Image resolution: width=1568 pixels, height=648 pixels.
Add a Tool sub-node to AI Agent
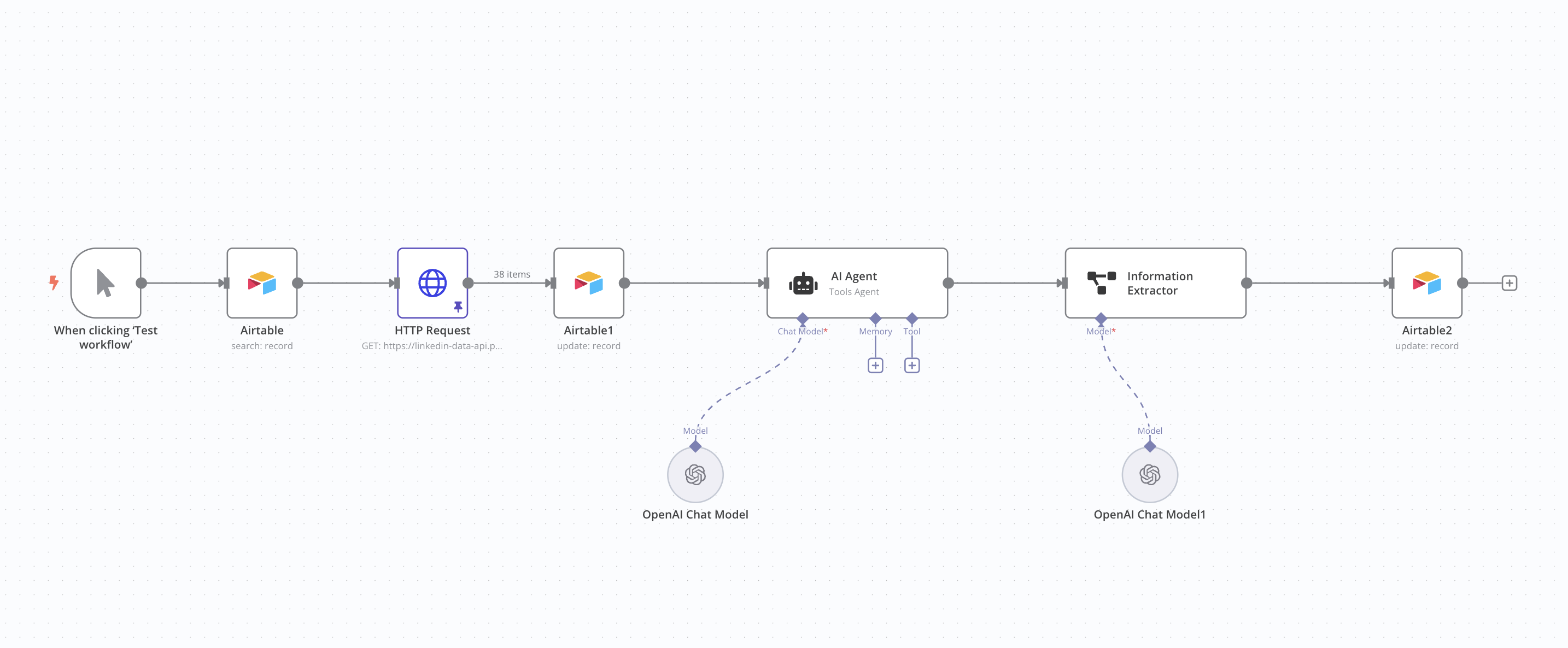pyautogui.click(x=912, y=365)
